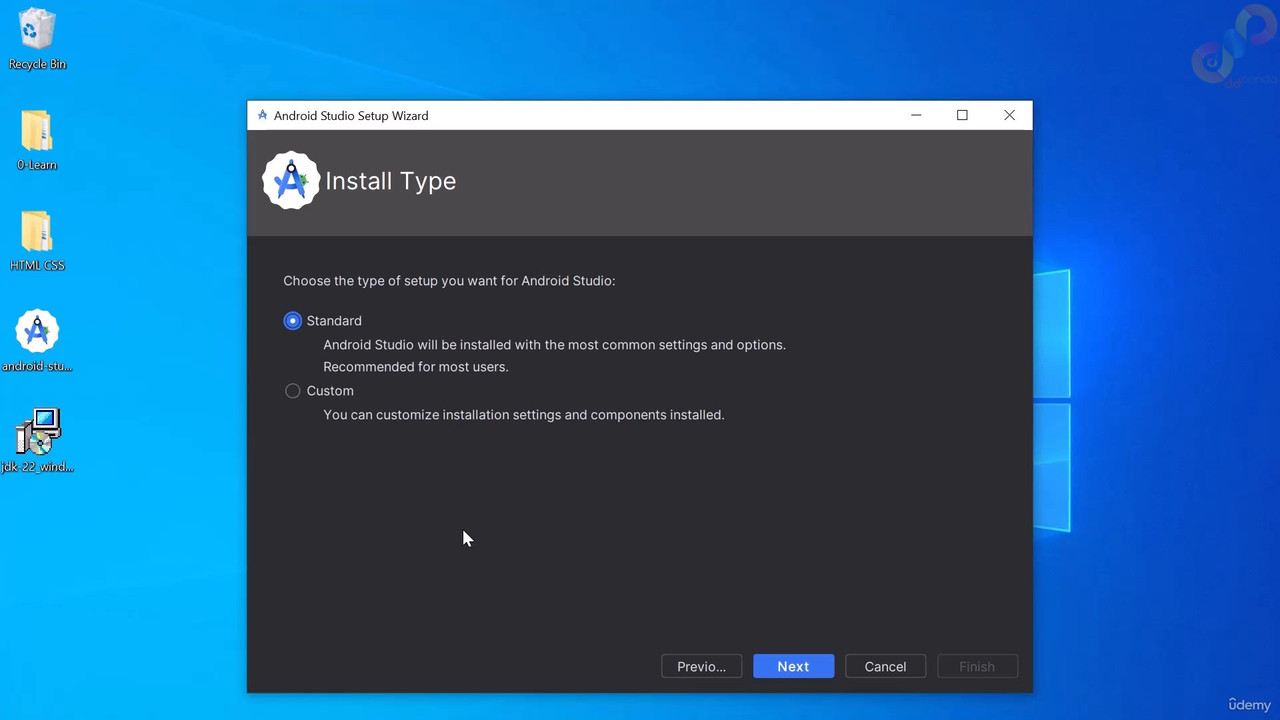The width and height of the screenshot is (1280, 720).
Task: Click 'Android Studio will be installed' description text
Action: [554, 345]
